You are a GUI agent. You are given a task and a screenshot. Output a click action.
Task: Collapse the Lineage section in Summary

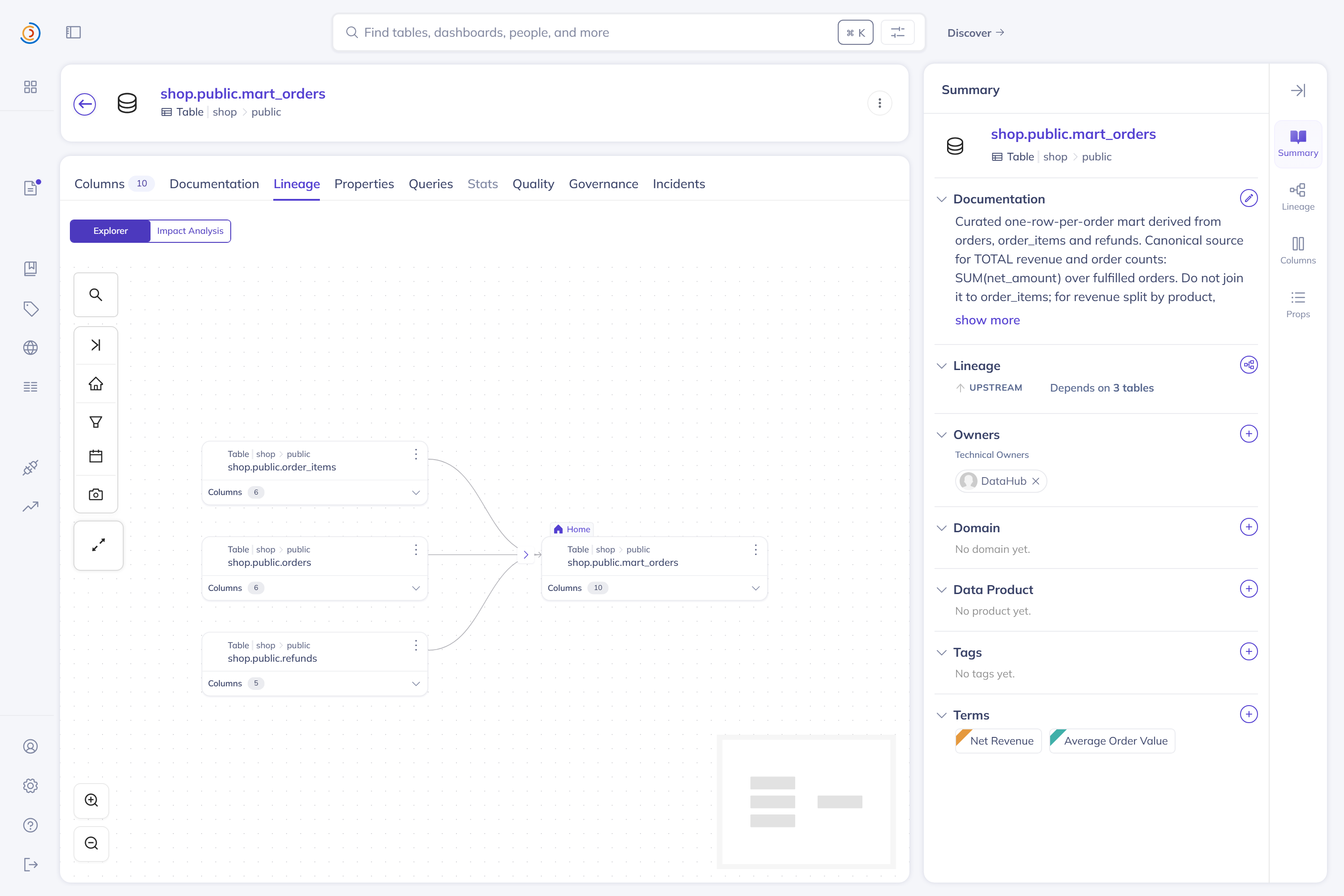coord(942,366)
